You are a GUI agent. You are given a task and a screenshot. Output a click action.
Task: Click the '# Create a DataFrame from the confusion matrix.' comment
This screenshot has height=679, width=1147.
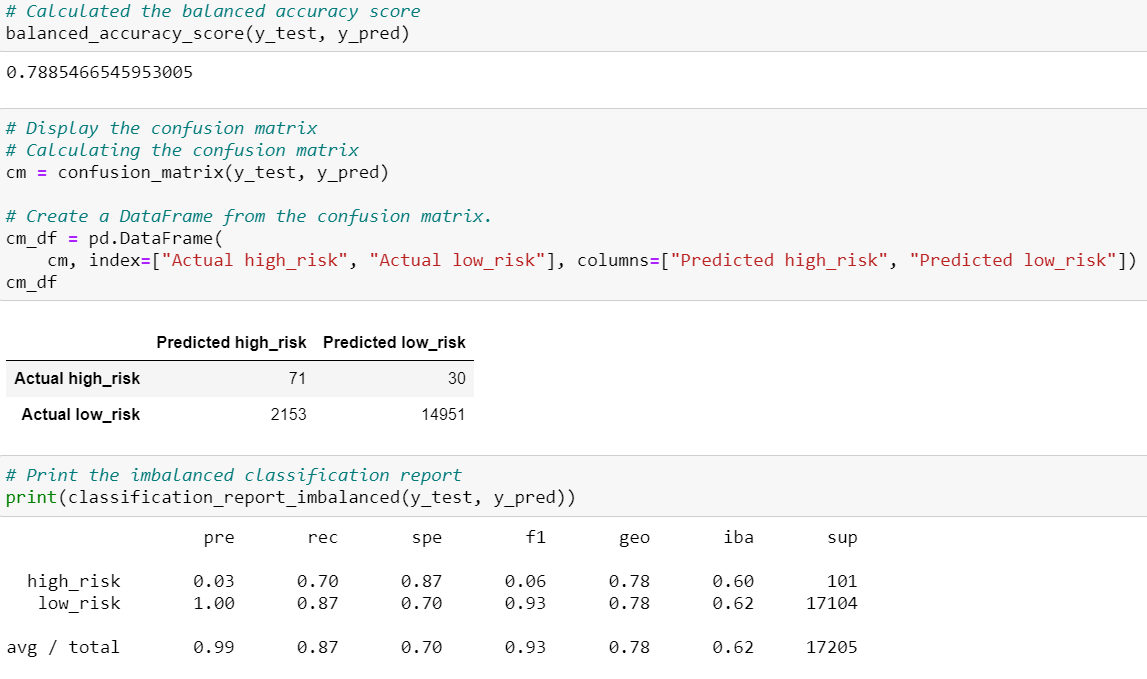(249, 217)
